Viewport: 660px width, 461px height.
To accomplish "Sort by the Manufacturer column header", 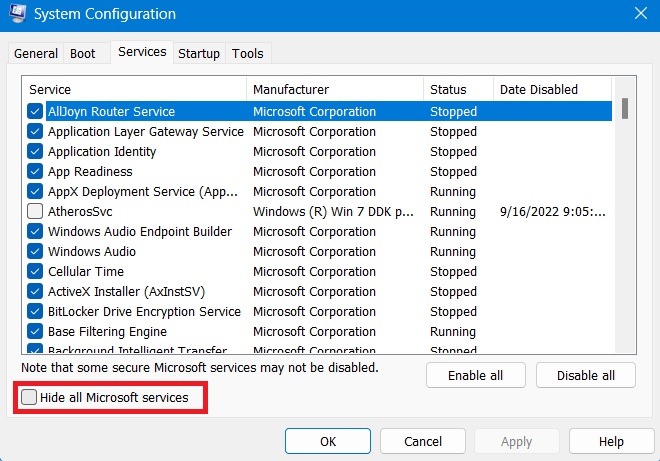I will point(335,89).
